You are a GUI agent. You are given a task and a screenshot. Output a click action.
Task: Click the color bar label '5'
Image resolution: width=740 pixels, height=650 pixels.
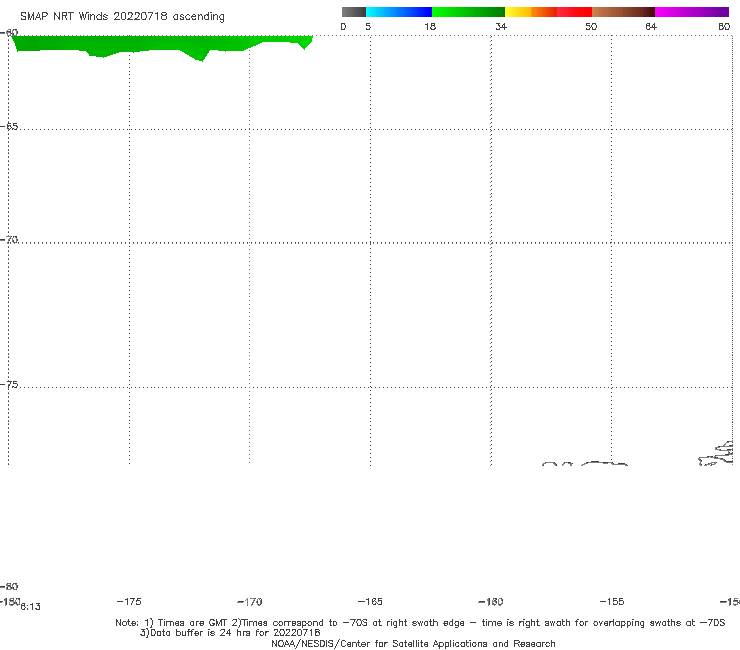368,26
